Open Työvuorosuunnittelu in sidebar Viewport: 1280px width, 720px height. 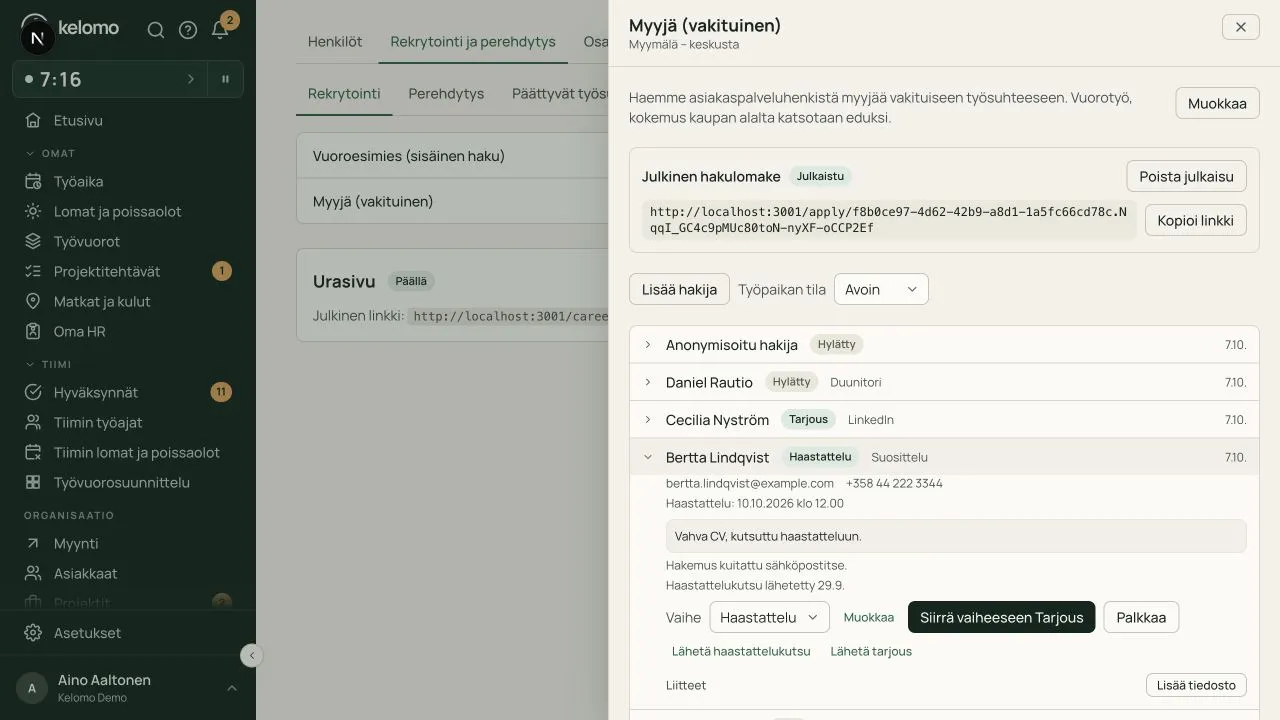[x=128, y=482]
